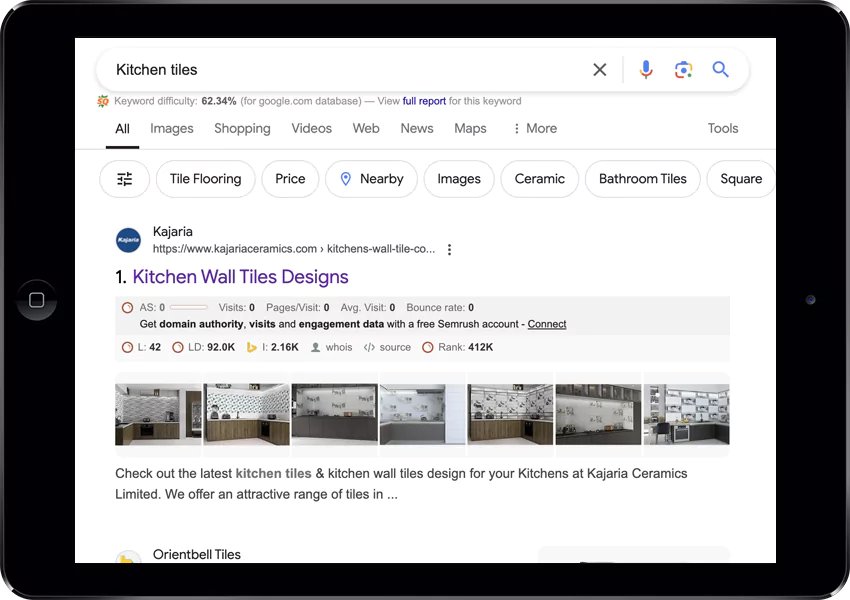The image size is (850, 600).
Task: Toggle the Bathroom Tiles filter chip
Action: pos(642,179)
